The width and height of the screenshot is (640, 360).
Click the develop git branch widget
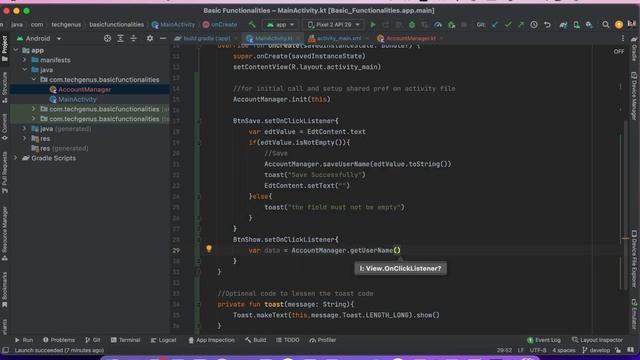[x=596, y=350]
